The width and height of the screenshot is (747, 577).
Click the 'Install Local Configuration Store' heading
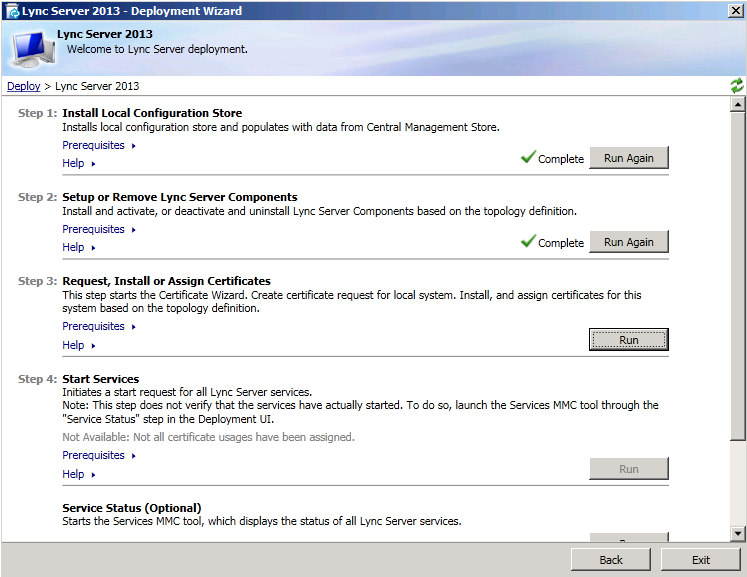(x=152, y=113)
